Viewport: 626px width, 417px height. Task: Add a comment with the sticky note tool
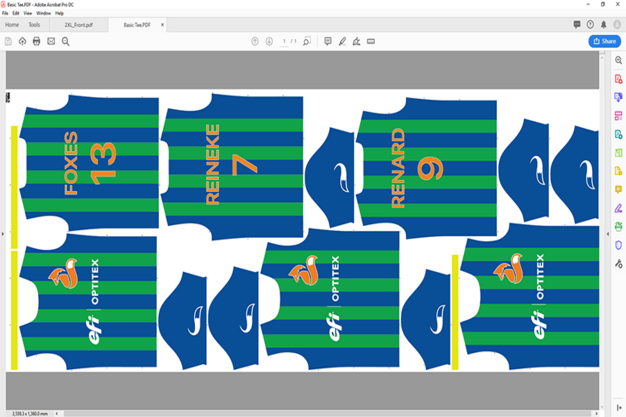[328, 41]
